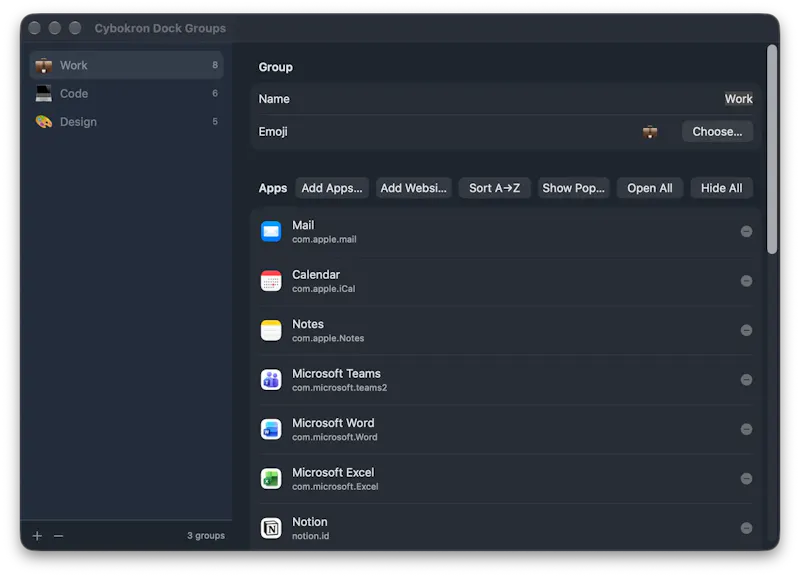800x577 pixels.
Task: Click the Microsoft Teams name label
Action: (336, 374)
